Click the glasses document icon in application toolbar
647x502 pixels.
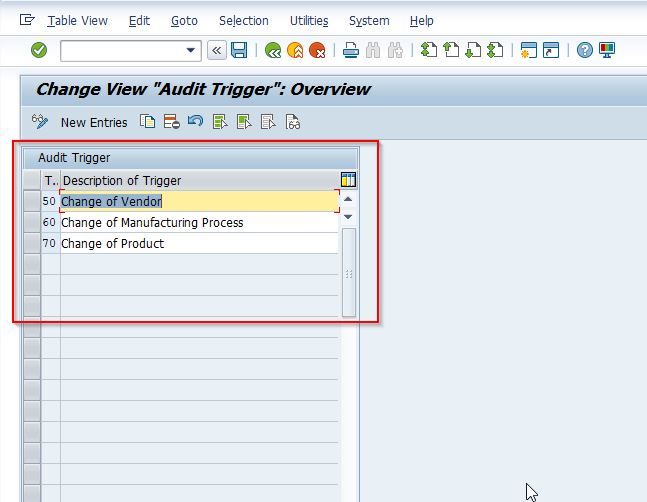coord(293,122)
